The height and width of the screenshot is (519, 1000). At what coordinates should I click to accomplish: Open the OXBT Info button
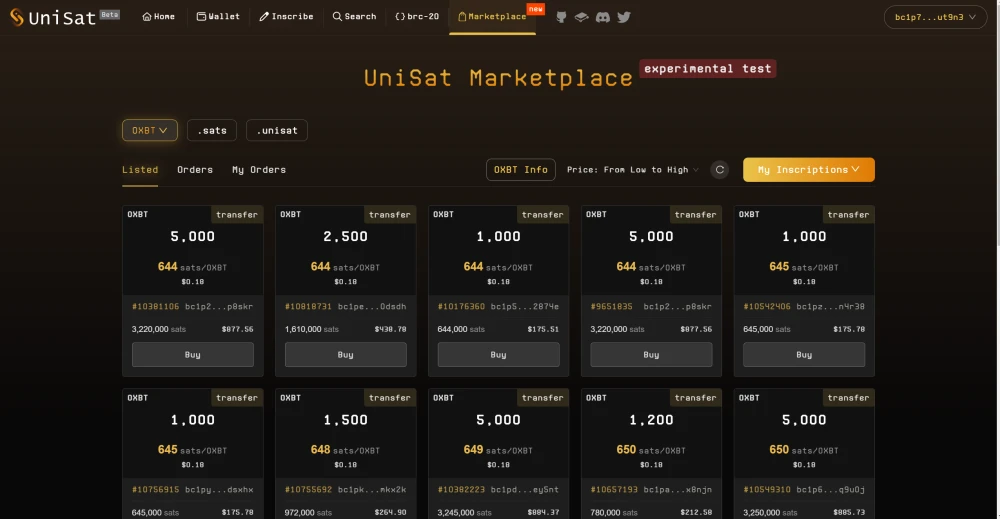[x=520, y=170]
